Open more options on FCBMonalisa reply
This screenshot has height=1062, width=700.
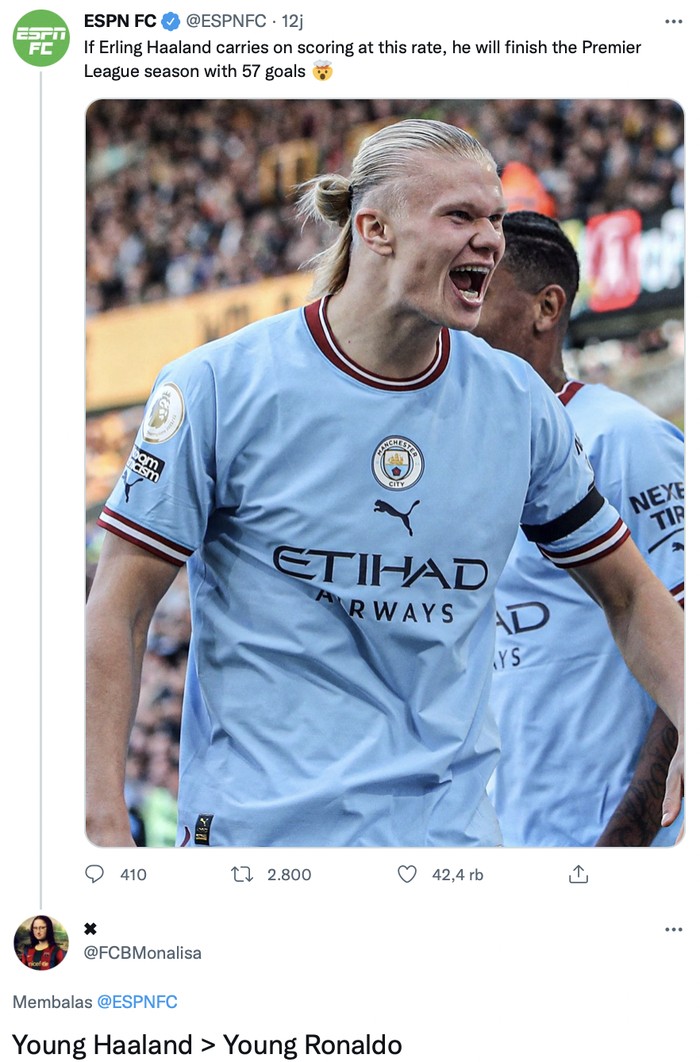(x=673, y=929)
